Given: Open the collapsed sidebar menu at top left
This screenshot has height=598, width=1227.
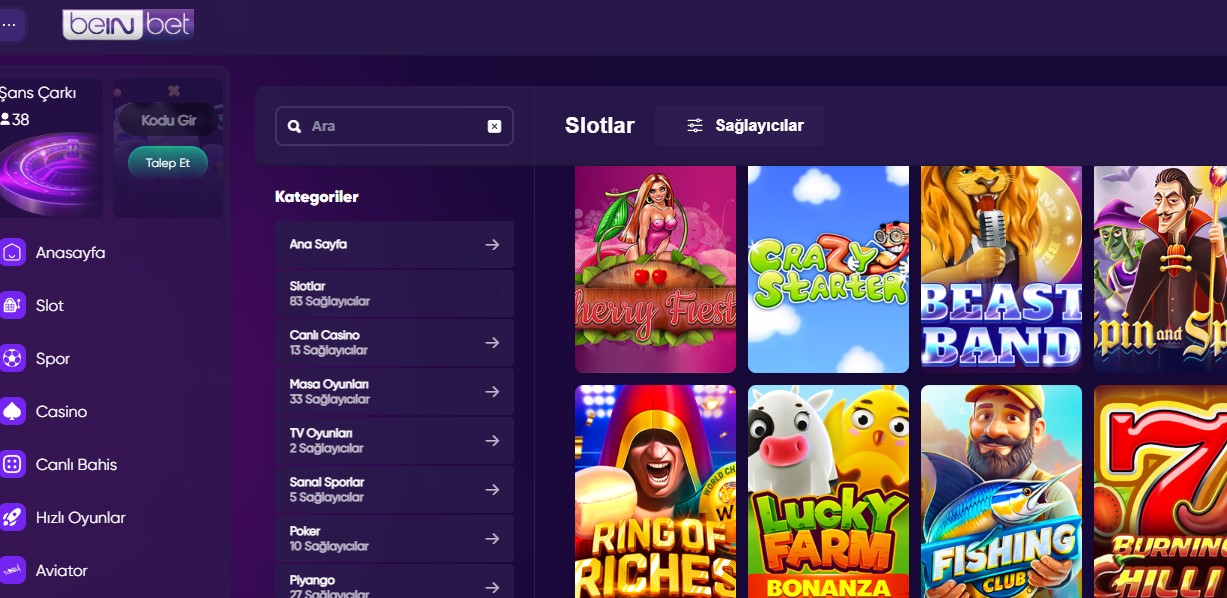Looking at the screenshot, I should coord(11,23).
